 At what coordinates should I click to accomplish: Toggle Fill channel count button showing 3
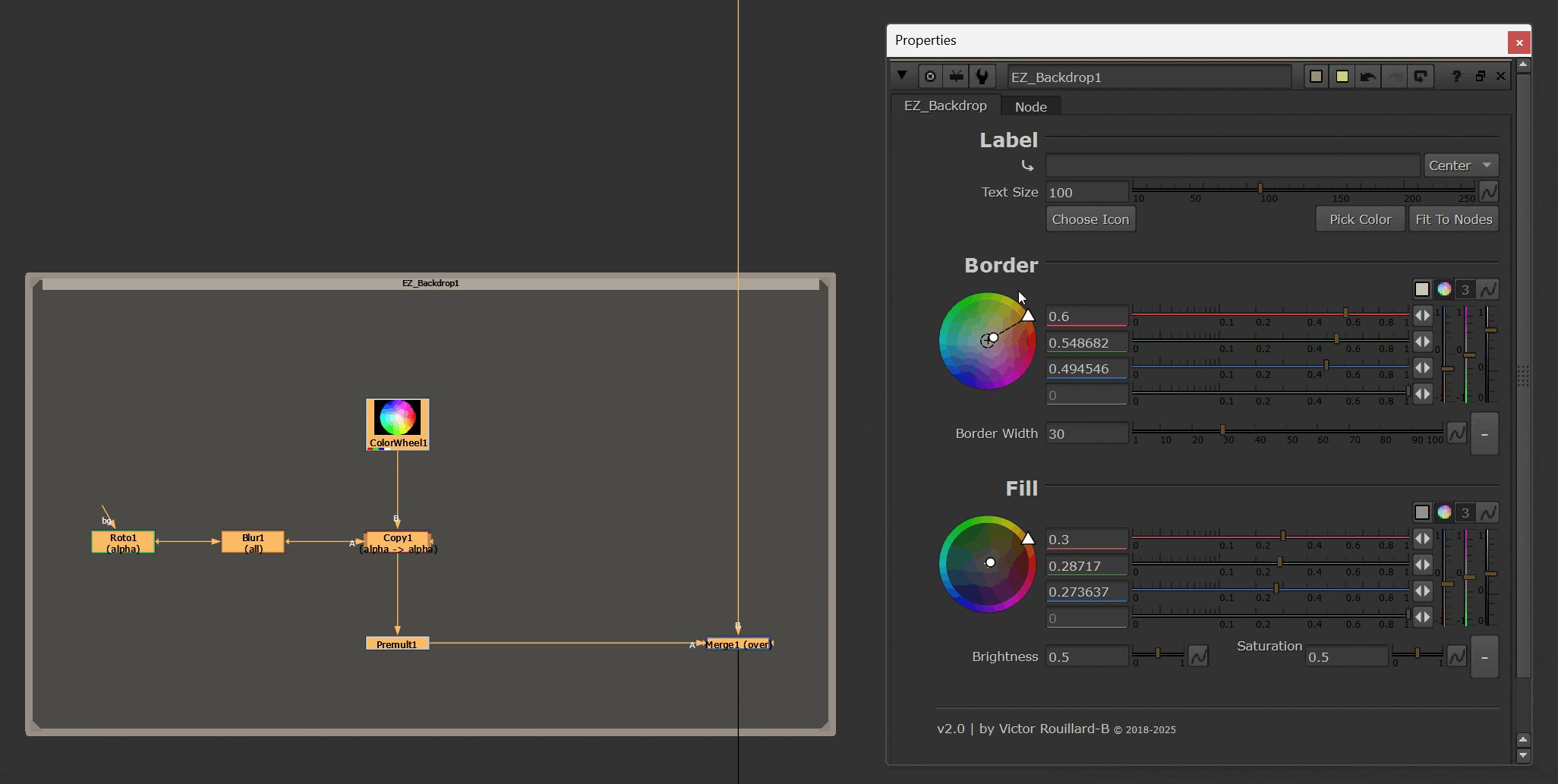pos(1465,512)
